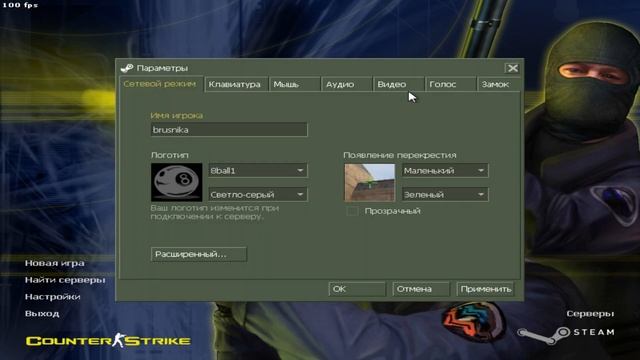The height and width of the screenshot is (360, 640).
Task: Click the Серверы link
Action: (590, 313)
